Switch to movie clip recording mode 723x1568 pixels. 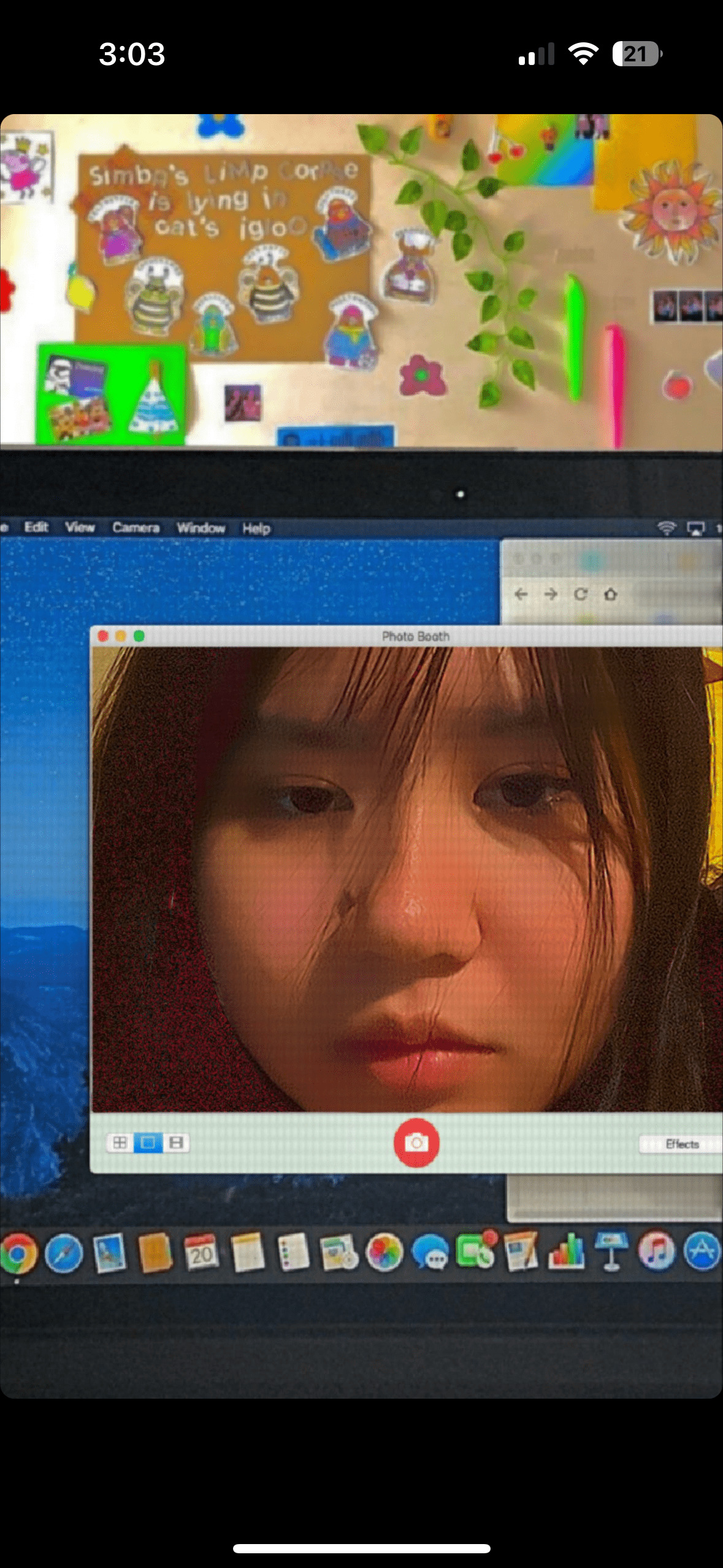(176, 1143)
